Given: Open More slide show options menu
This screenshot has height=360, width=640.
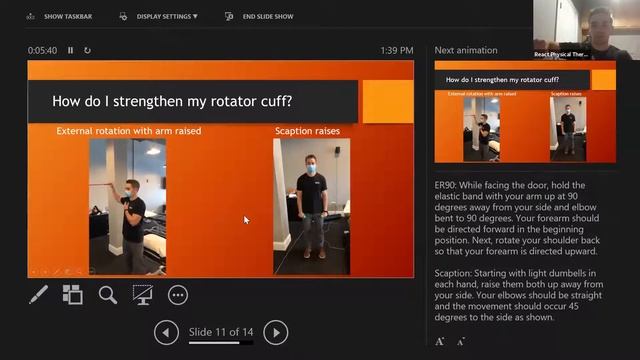Looking at the screenshot, I should (x=178, y=295).
